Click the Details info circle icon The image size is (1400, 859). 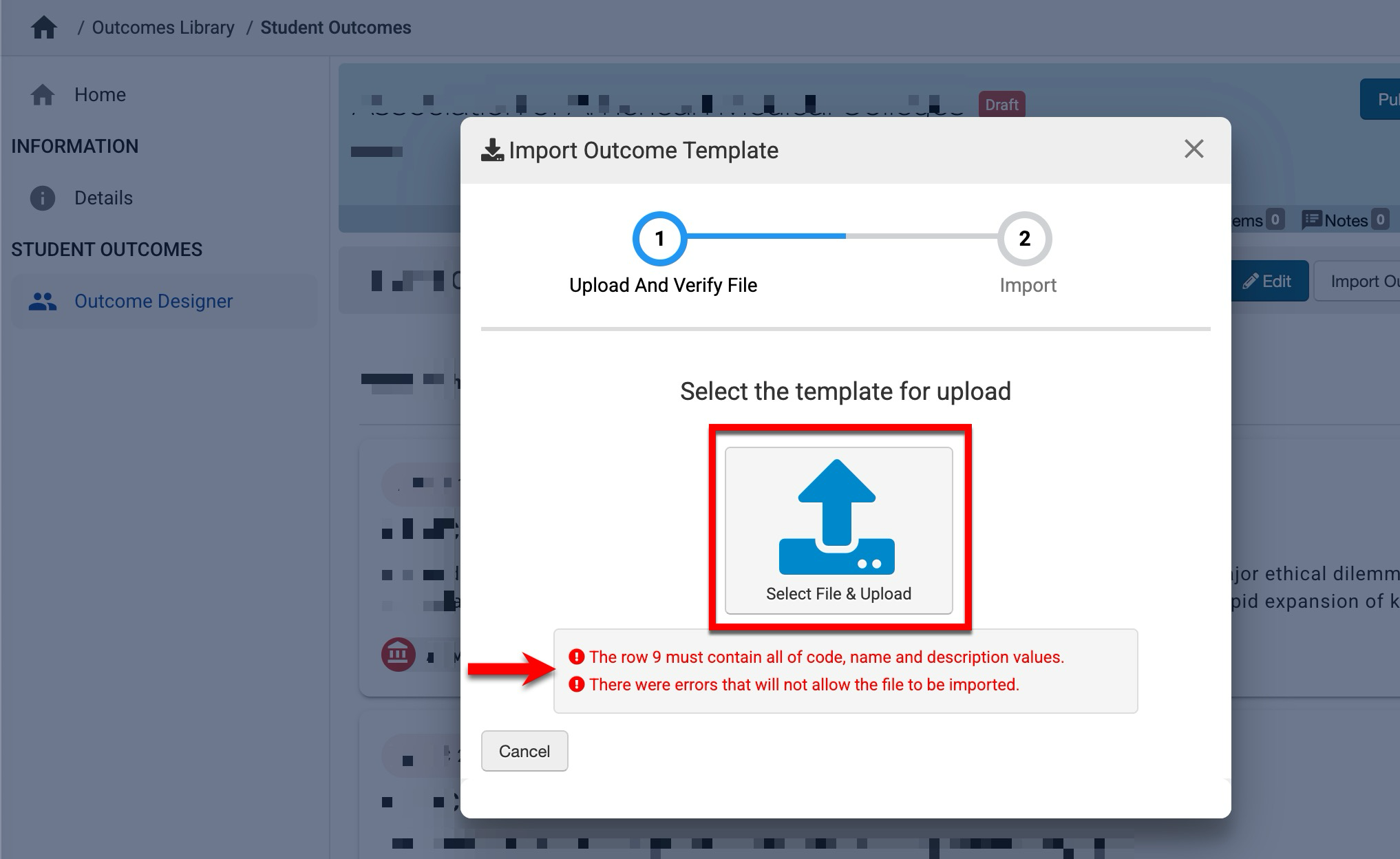(x=43, y=198)
